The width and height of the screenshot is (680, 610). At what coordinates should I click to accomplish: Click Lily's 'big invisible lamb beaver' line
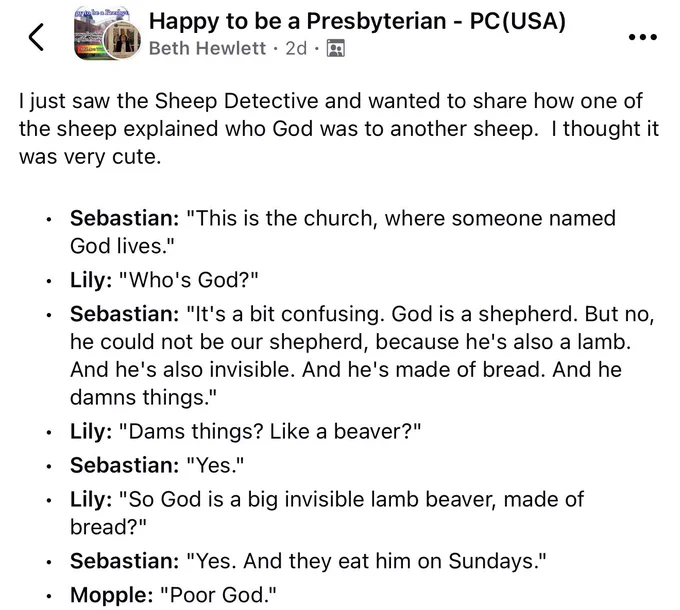tap(327, 513)
